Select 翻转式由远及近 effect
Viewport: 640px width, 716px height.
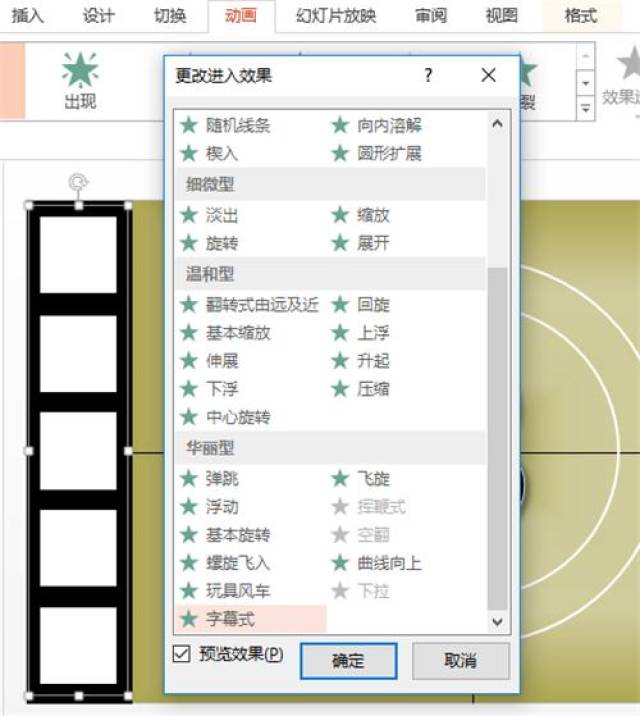(249, 305)
